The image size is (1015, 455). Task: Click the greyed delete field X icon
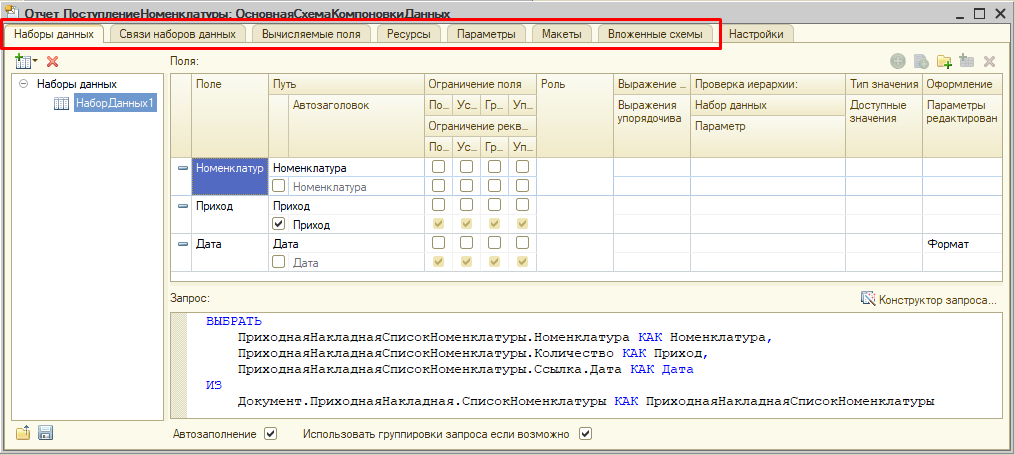[x=989, y=61]
